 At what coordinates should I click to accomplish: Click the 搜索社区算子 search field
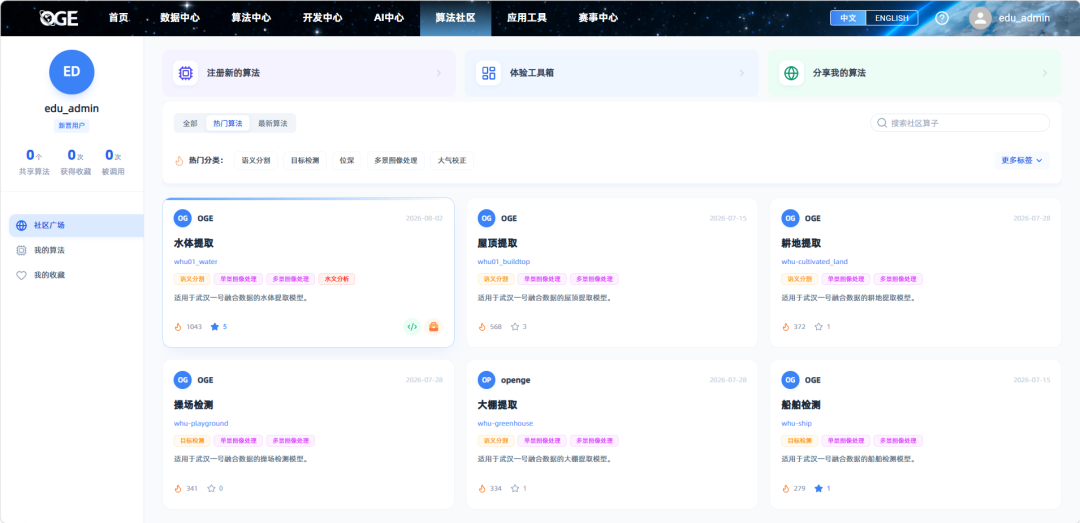pos(960,123)
